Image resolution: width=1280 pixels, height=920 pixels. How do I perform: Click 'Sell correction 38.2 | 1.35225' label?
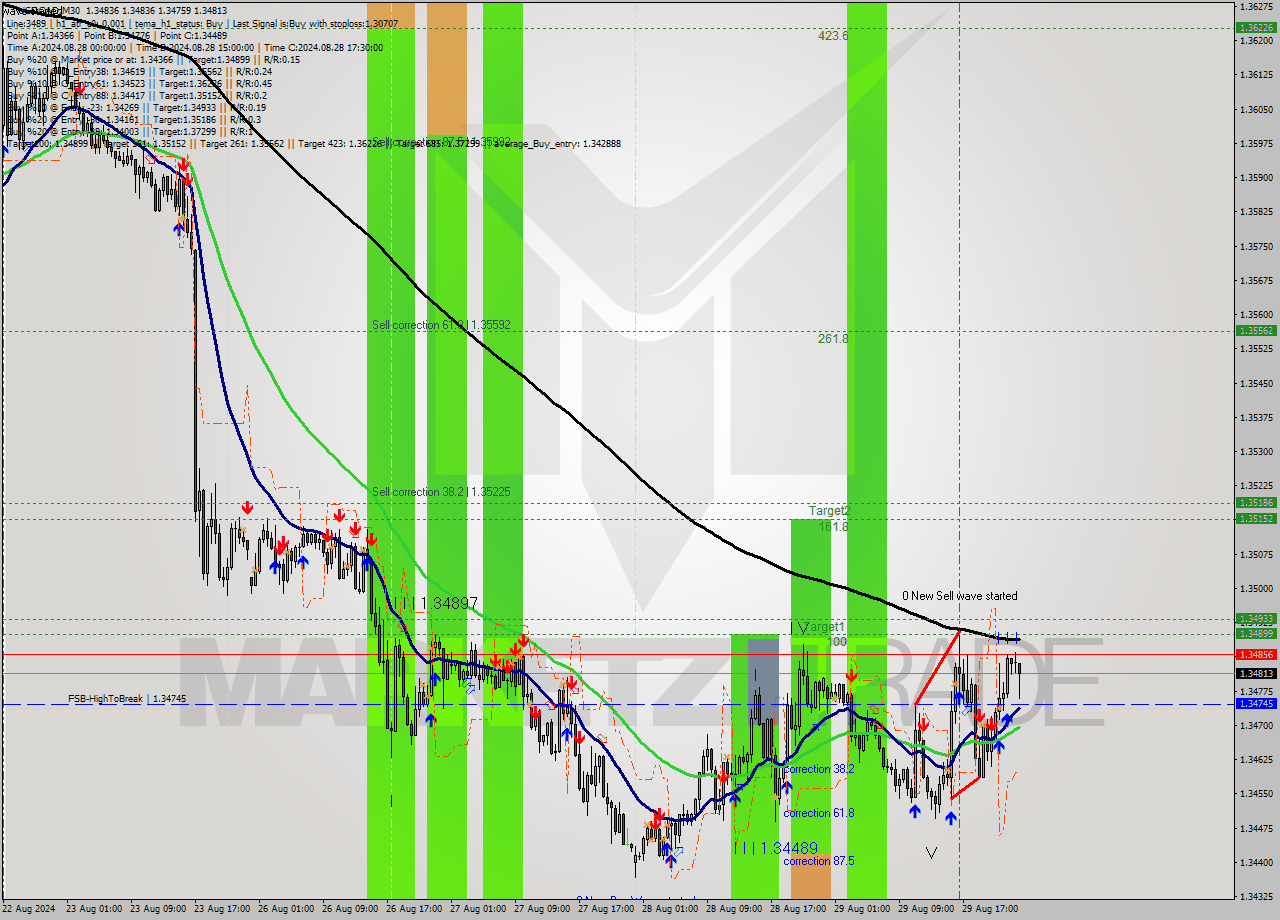pyautogui.click(x=441, y=492)
